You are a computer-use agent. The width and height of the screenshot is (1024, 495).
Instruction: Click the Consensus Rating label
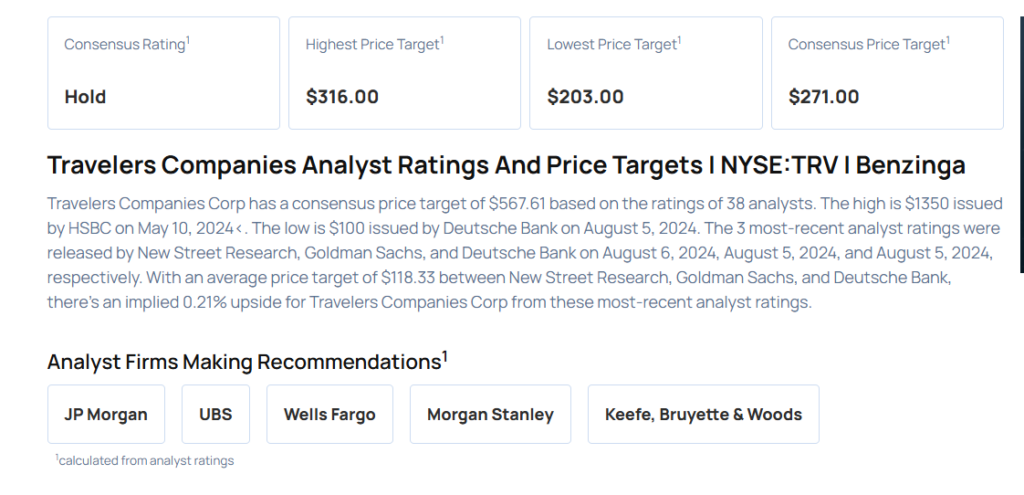click(125, 45)
